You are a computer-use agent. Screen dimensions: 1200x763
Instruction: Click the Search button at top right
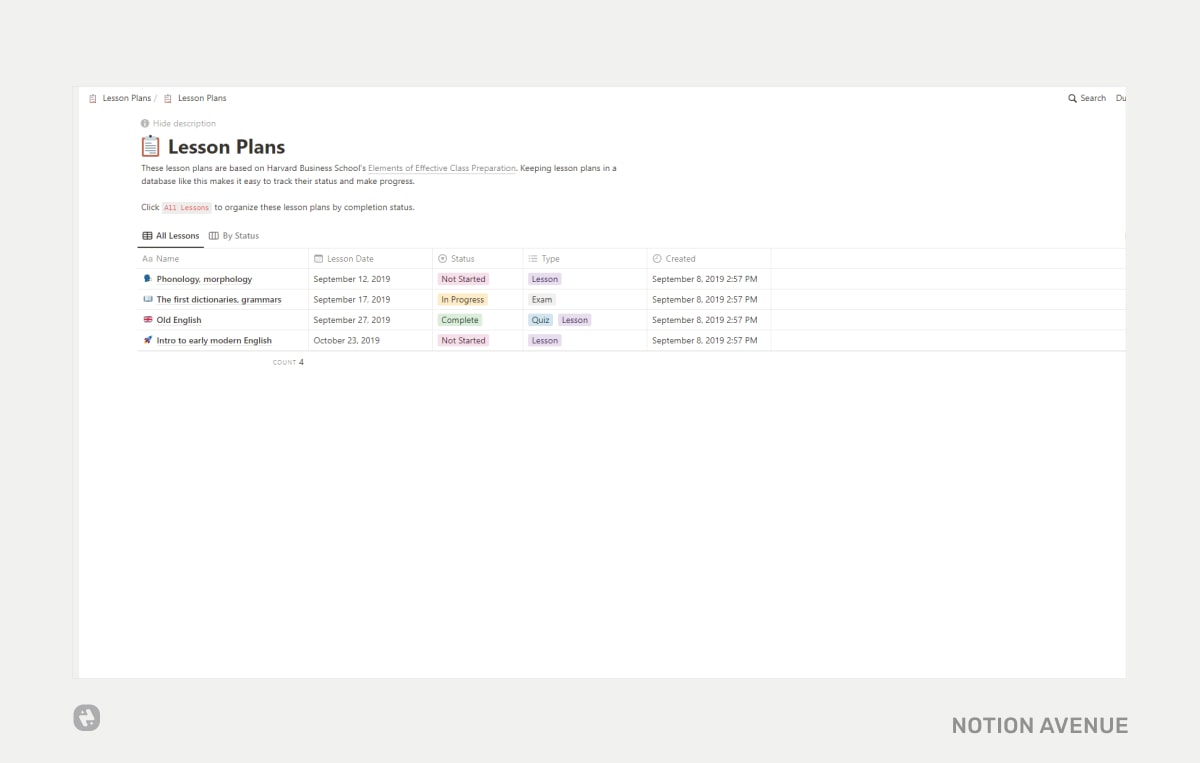click(1087, 98)
